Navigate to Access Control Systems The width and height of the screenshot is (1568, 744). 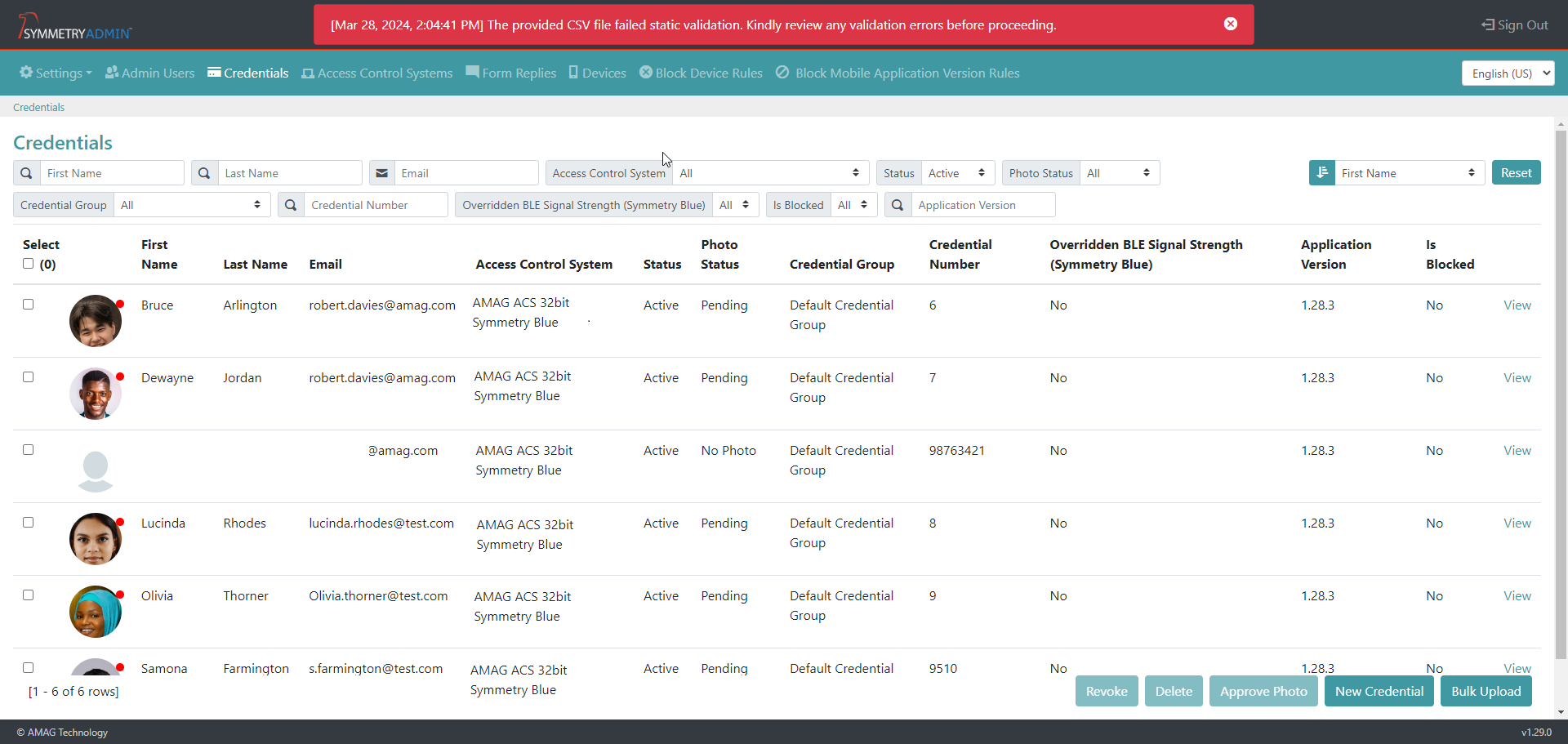point(377,73)
